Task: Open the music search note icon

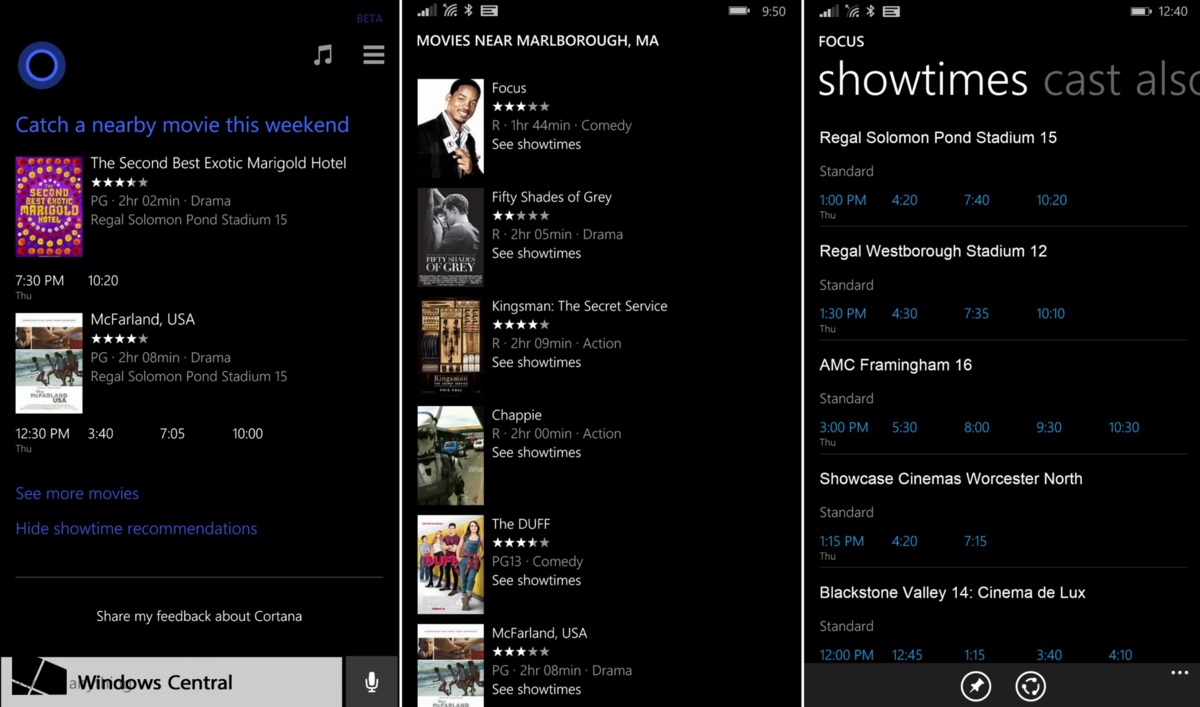Action: (x=323, y=55)
